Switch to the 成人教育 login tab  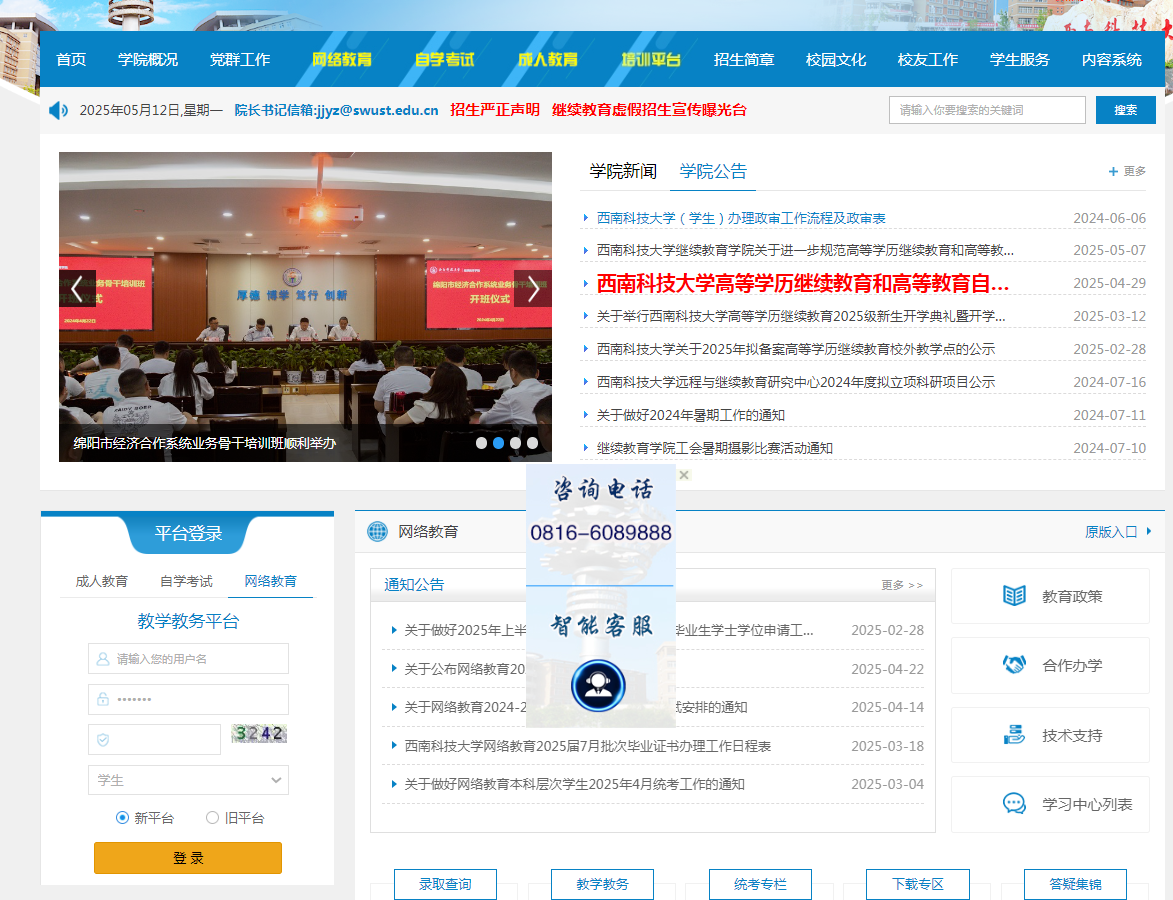click(102, 581)
